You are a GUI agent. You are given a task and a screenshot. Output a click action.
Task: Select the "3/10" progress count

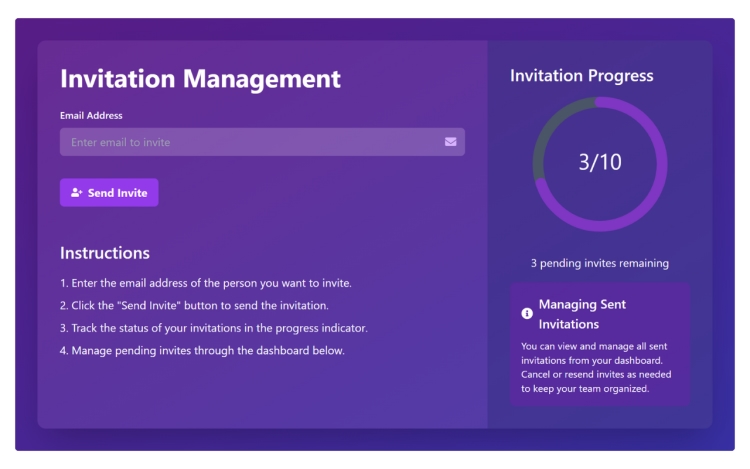(x=600, y=163)
